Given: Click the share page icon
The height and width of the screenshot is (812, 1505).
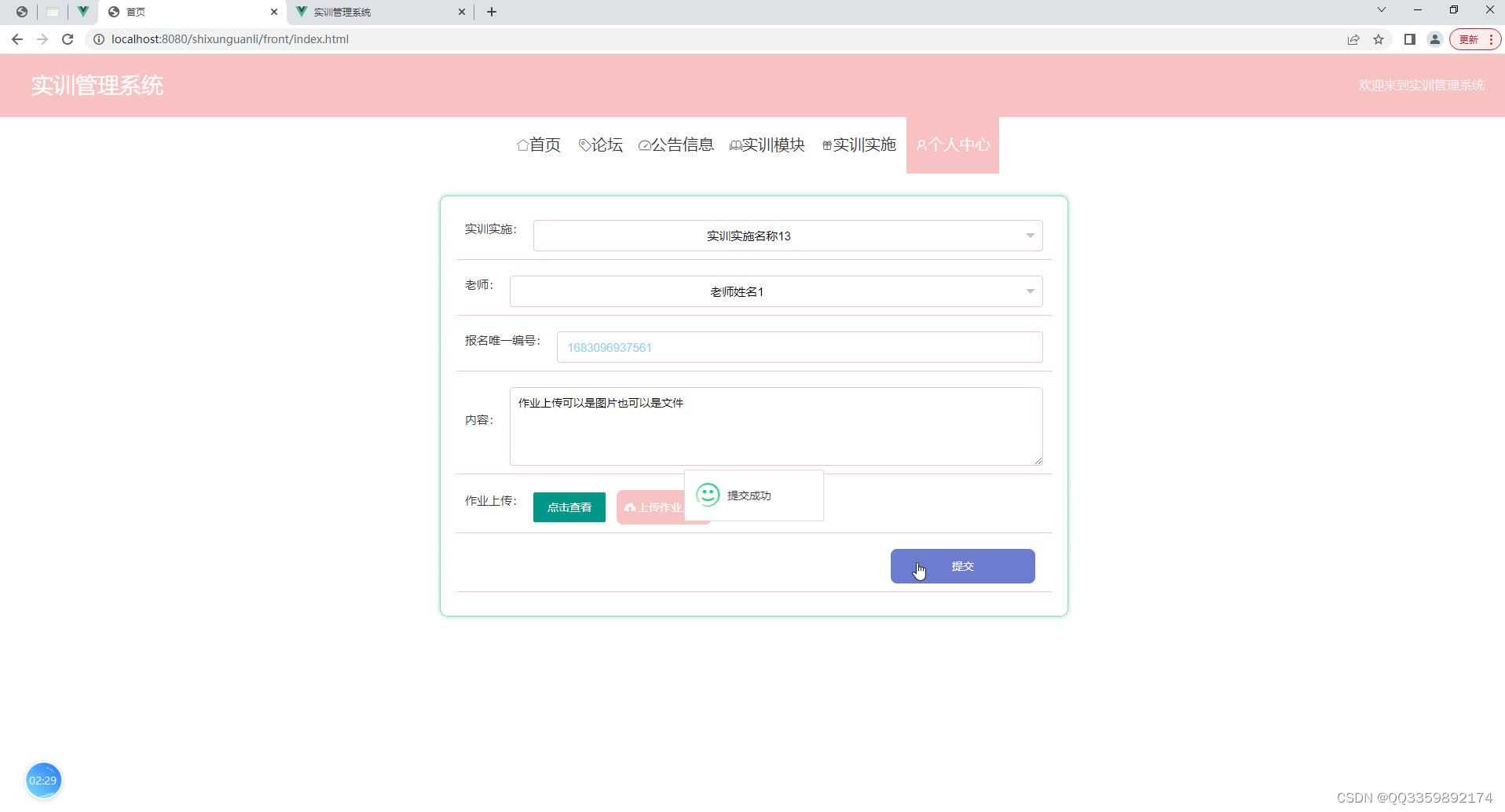Looking at the screenshot, I should click(x=1353, y=39).
